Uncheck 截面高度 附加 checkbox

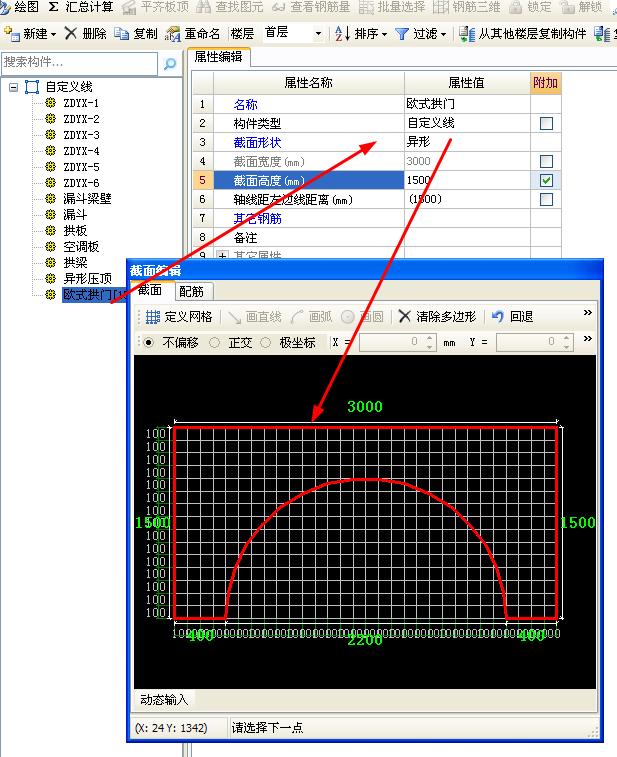[x=546, y=181]
